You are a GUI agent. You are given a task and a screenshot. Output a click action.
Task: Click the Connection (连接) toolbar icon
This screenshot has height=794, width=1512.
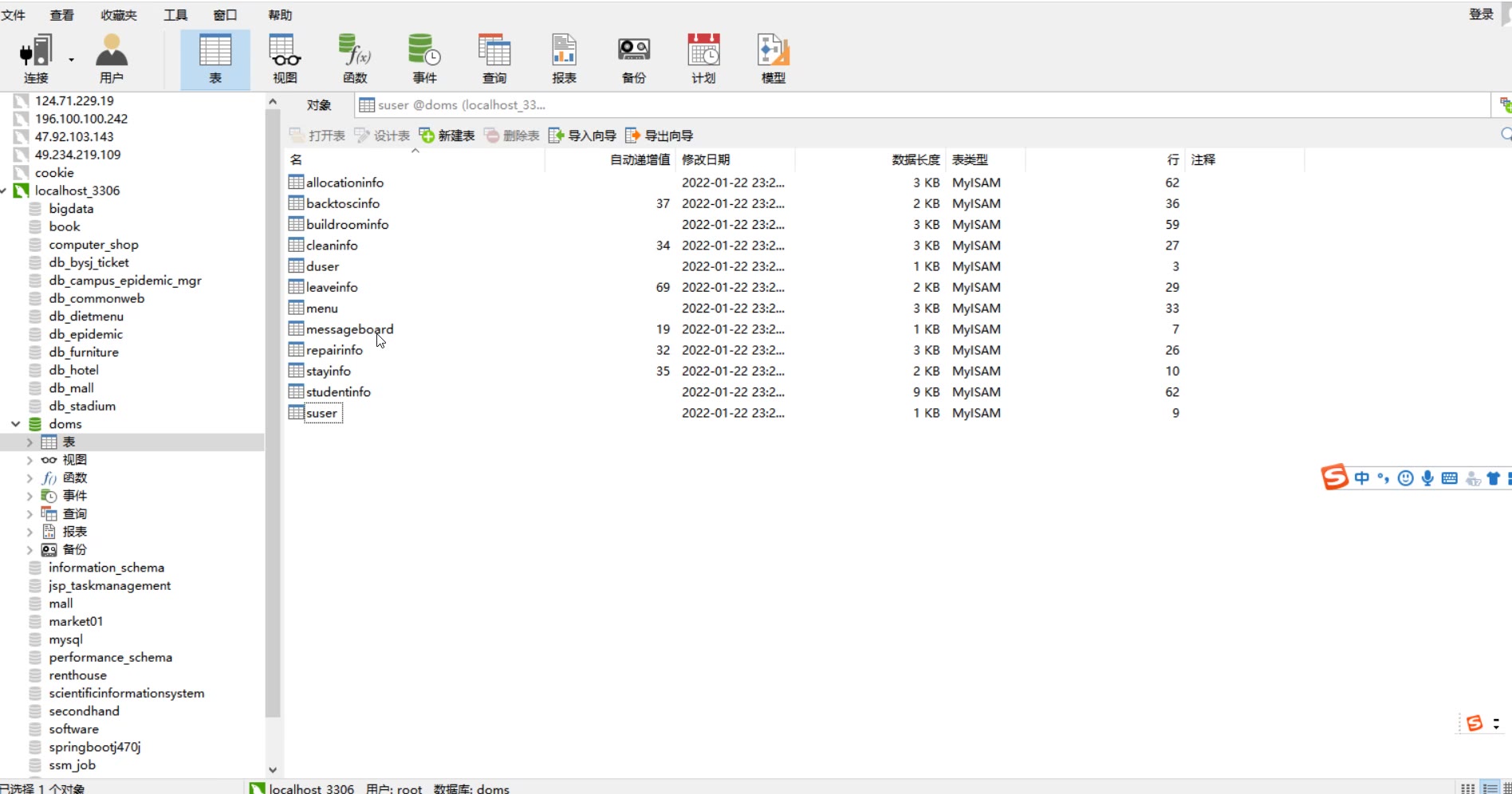(36, 58)
